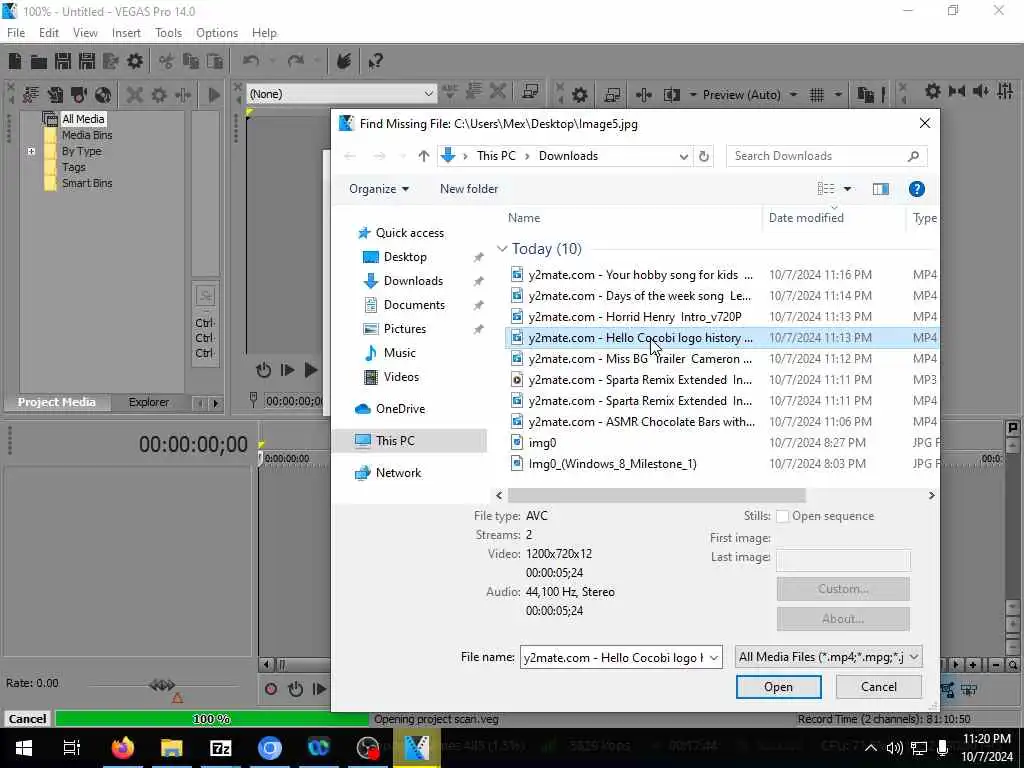Click the Open project folder icon in VEGAS toolbar

pos(39,61)
